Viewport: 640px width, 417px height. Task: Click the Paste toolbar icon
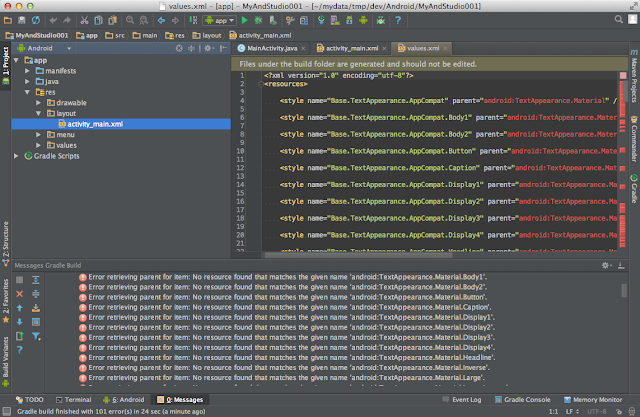point(112,20)
